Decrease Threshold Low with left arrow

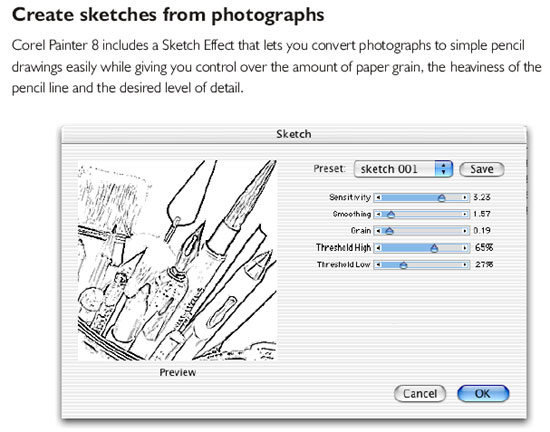(x=378, y=264)
